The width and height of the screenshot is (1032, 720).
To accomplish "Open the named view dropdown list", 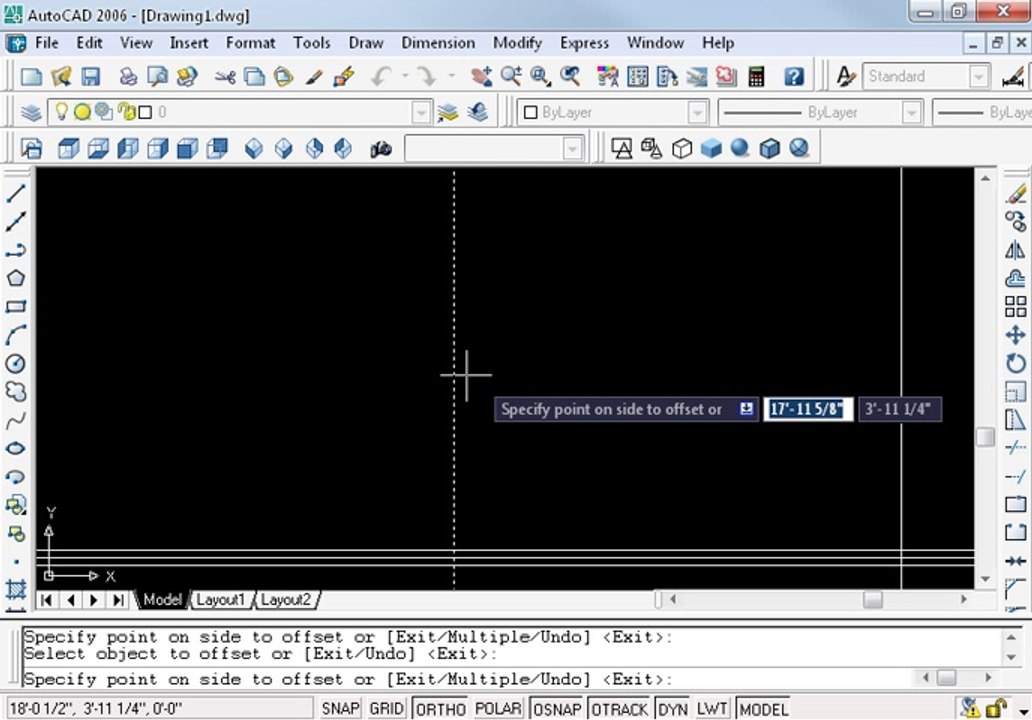I will (573, 149).
